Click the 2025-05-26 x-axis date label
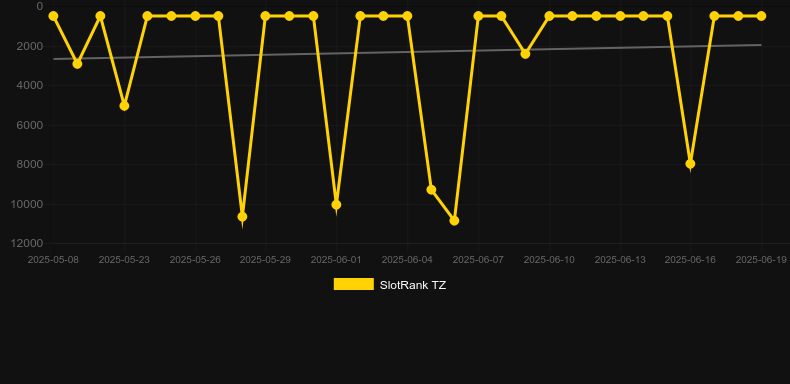 point(195,260)
